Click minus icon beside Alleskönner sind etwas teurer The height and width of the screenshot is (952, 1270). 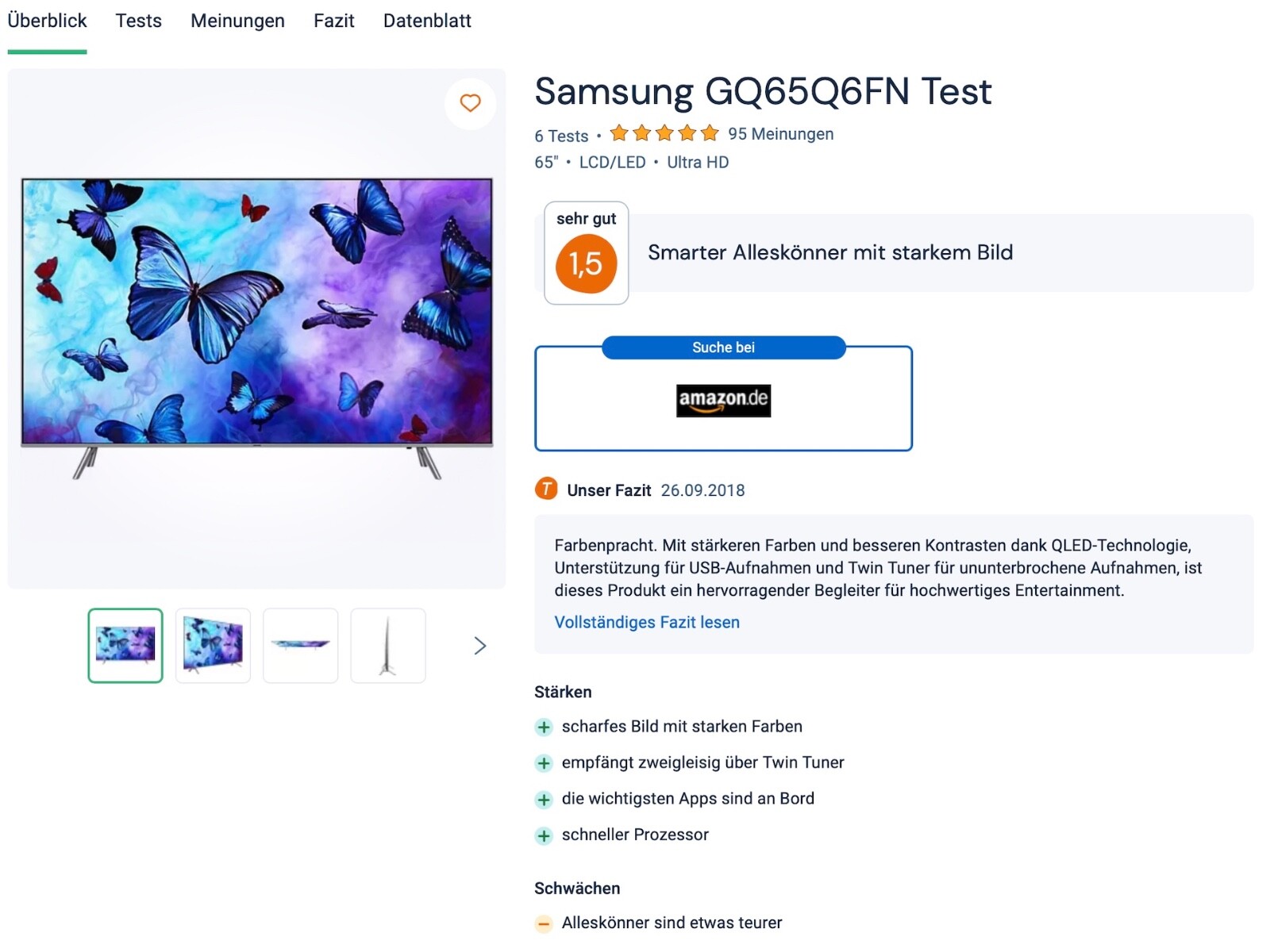pos(544,923)
